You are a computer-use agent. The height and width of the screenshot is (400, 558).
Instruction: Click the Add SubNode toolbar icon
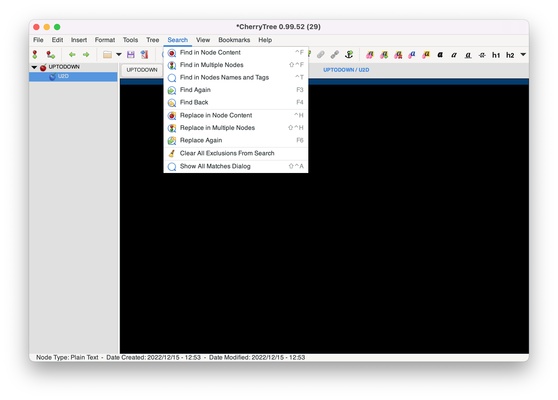(51, 55)
